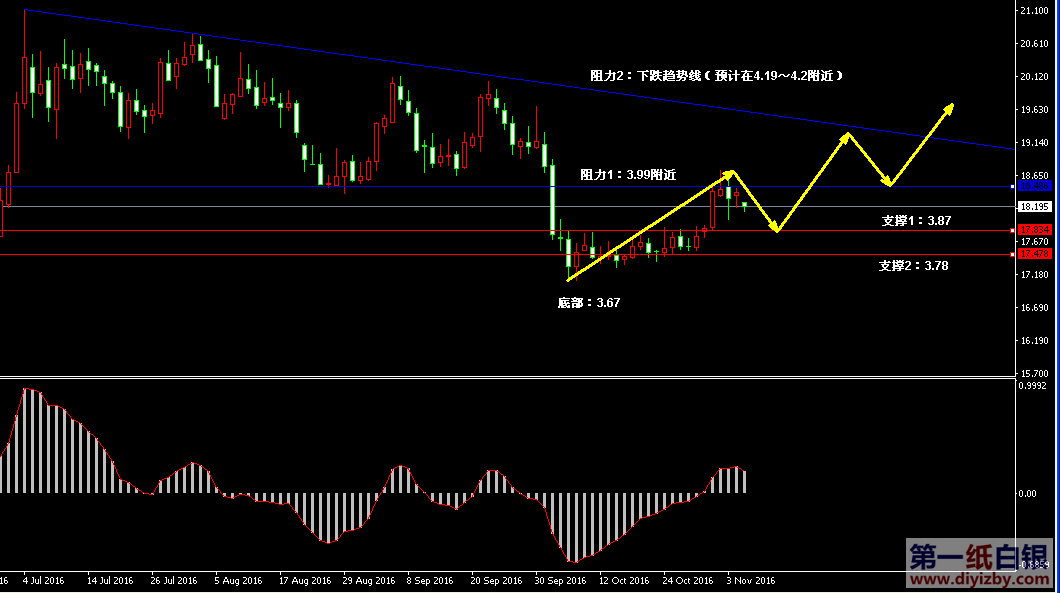Click the 0.9992 indicator scale value

click(1033, 385)
